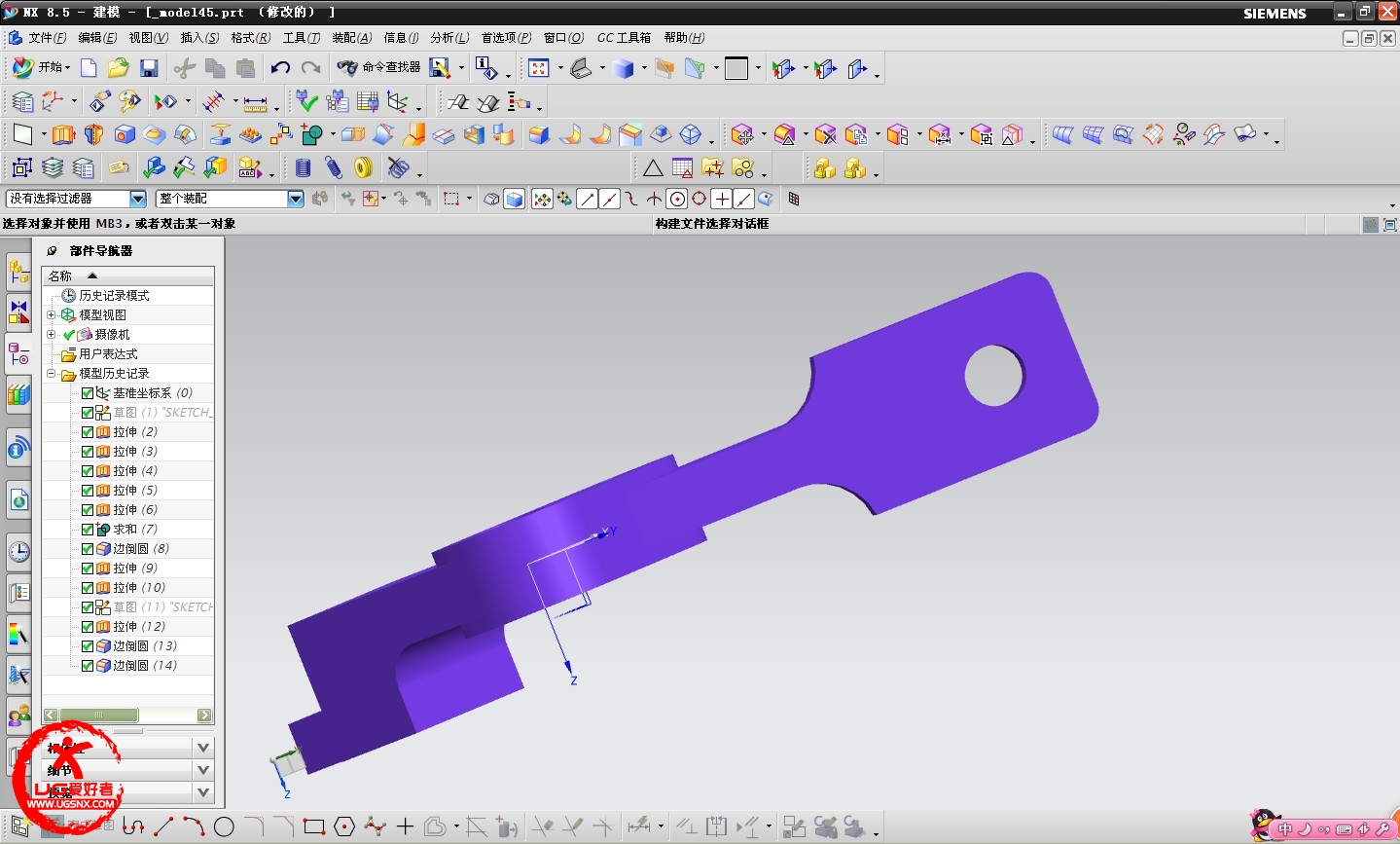This screenshot has height=844, width=1400.
Task: Click the shaded with edges render cube icon
Action: (624, 67)
